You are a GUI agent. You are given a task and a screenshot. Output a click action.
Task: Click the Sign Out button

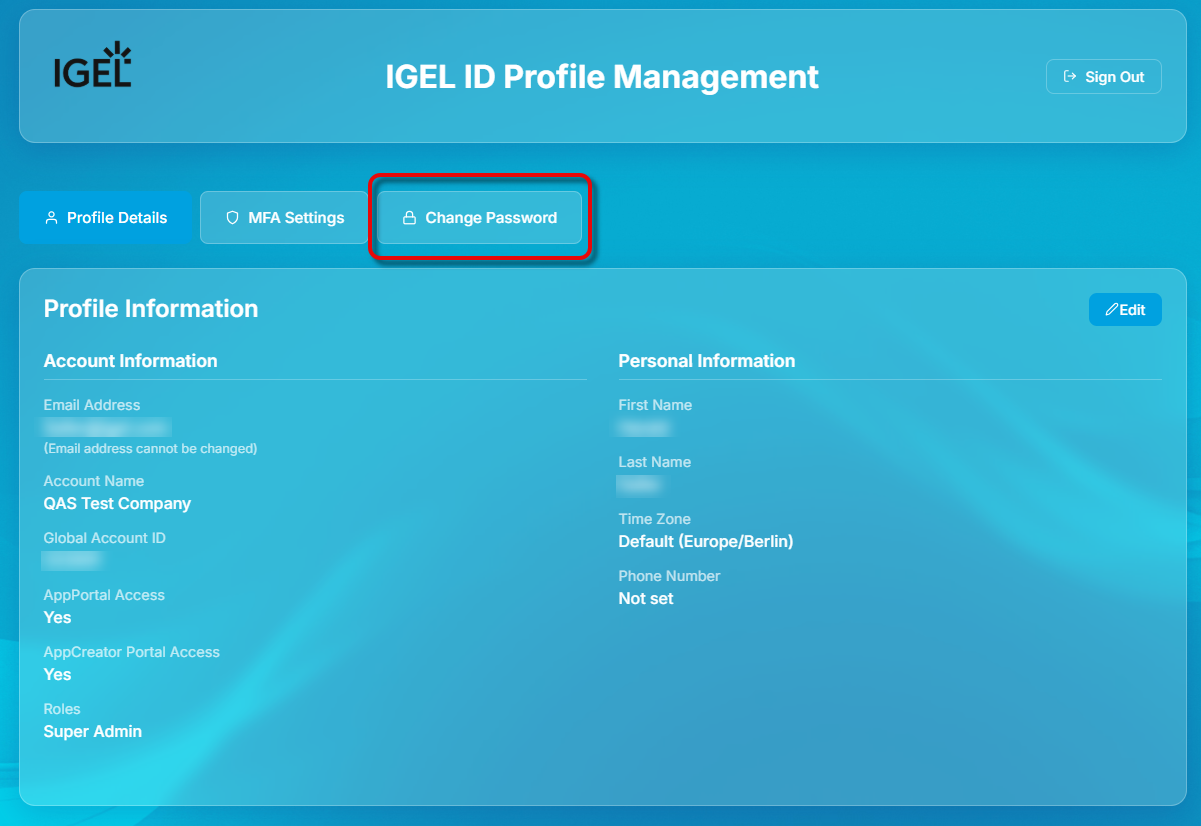click(x=1103, y=76)
